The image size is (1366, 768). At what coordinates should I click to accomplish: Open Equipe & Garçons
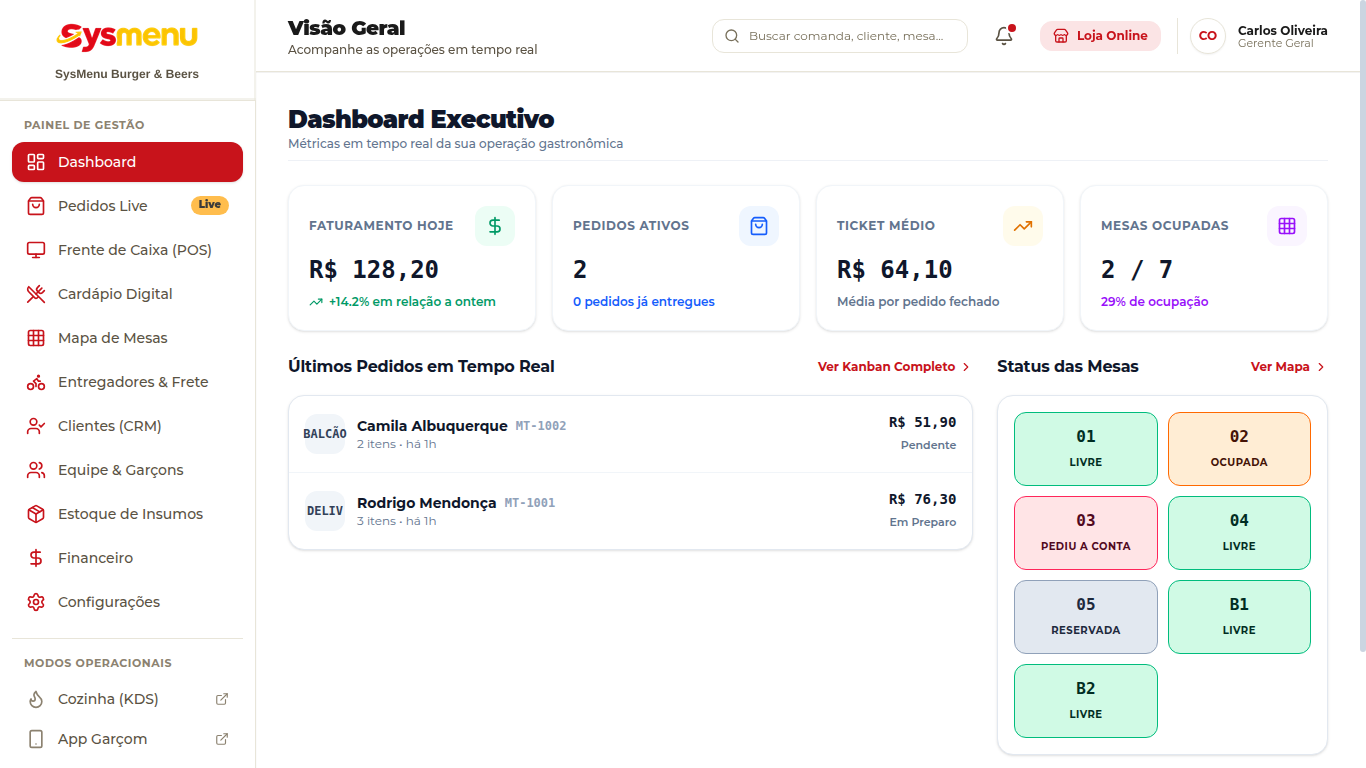pos(127,470)
